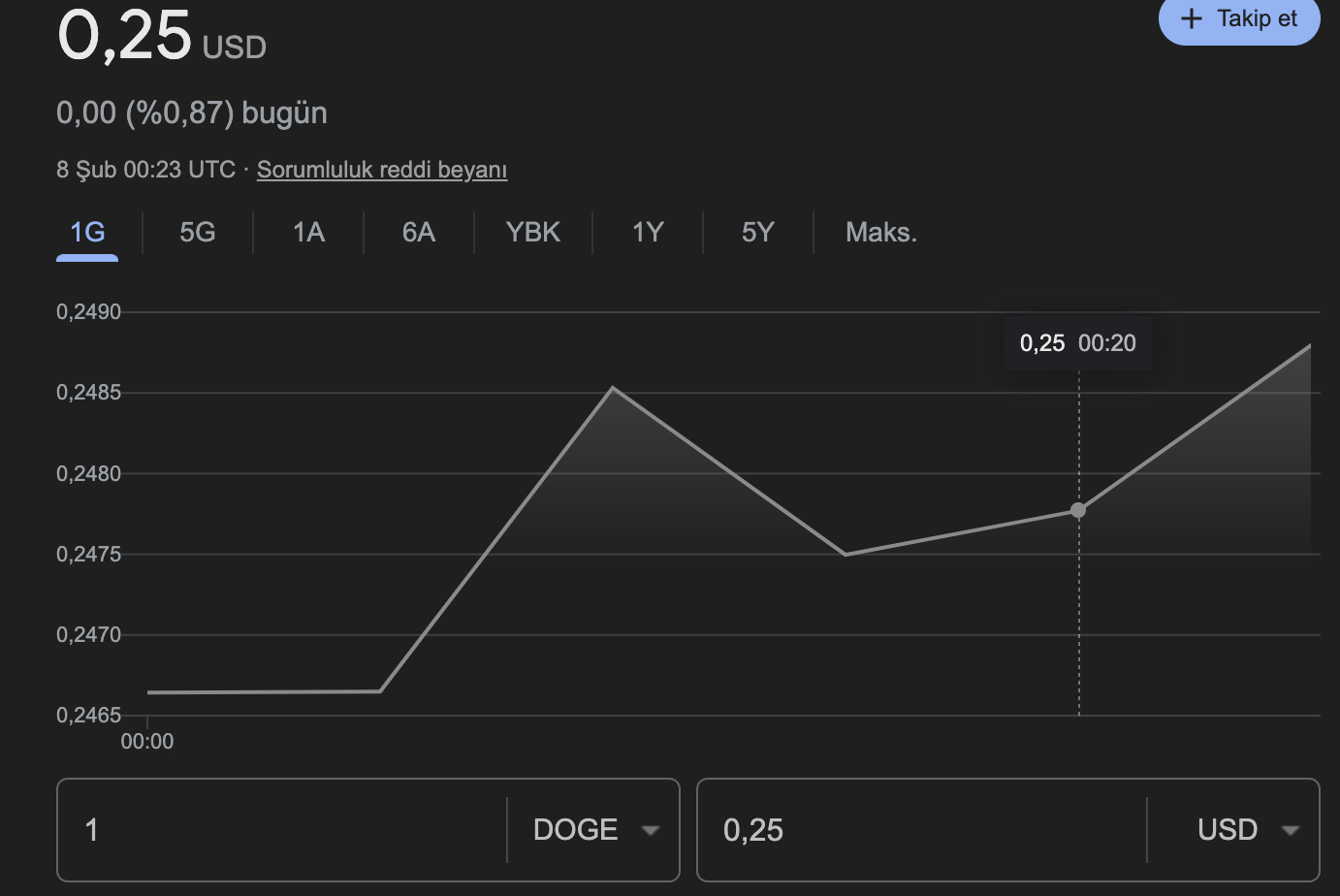Image resolution: width=1340 pixels, height=896 pixels.
Task: Click the 0,25 00:20 chart tooltip
Action: (1078, 343)
